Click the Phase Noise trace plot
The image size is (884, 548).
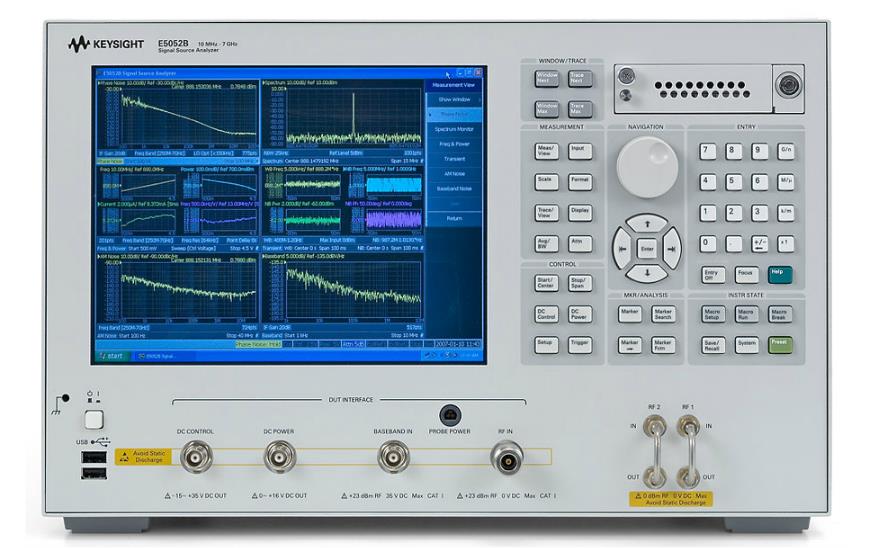pos(176,116)
